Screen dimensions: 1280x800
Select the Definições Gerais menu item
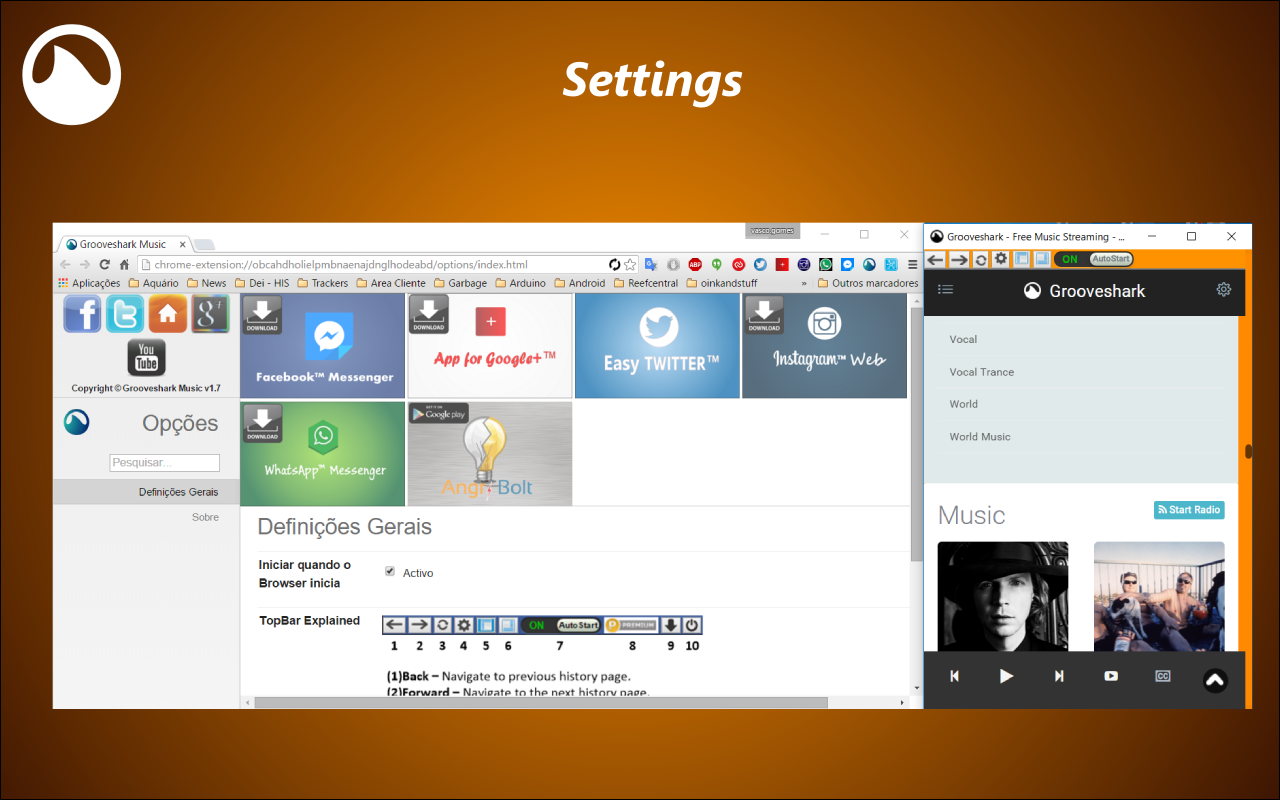[x=146, y=492]
